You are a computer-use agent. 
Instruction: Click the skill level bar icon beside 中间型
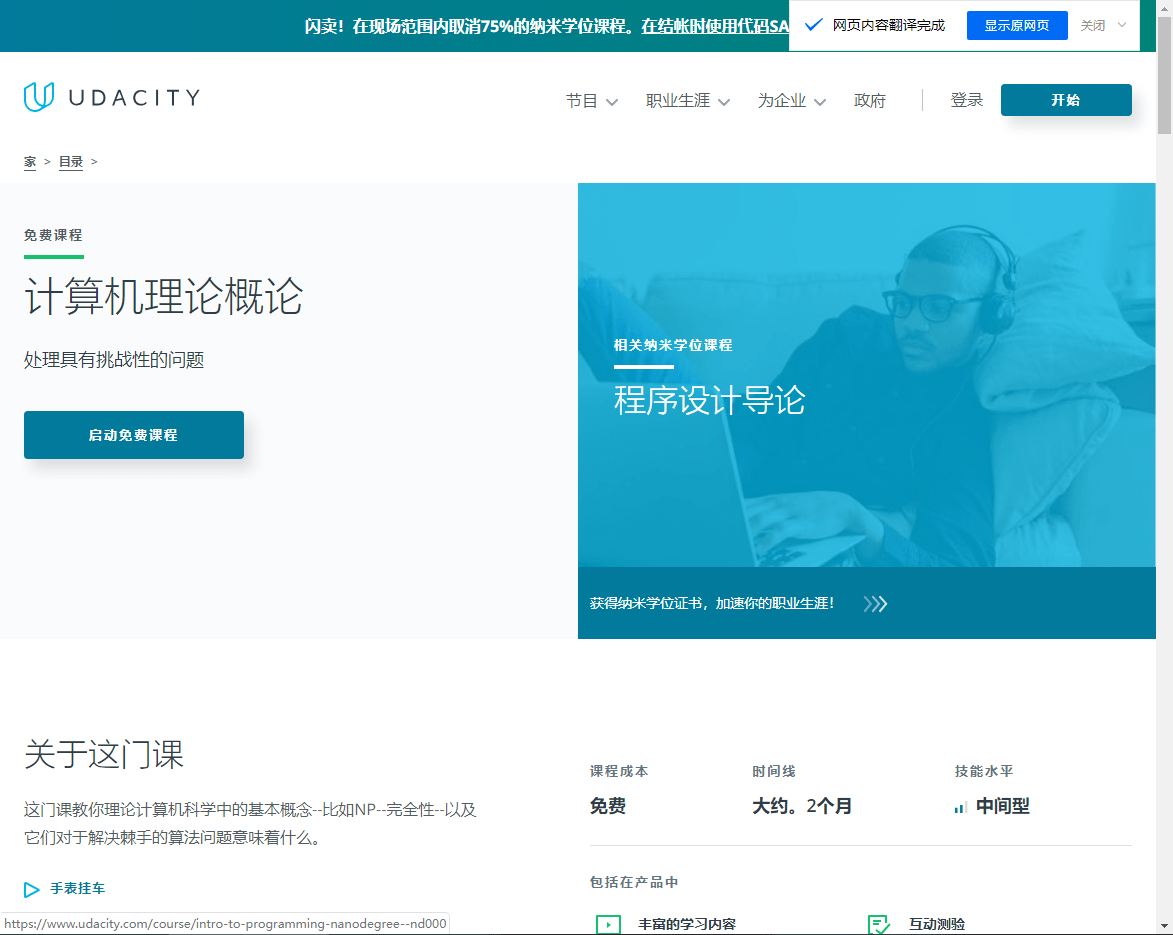coord(961,807)
